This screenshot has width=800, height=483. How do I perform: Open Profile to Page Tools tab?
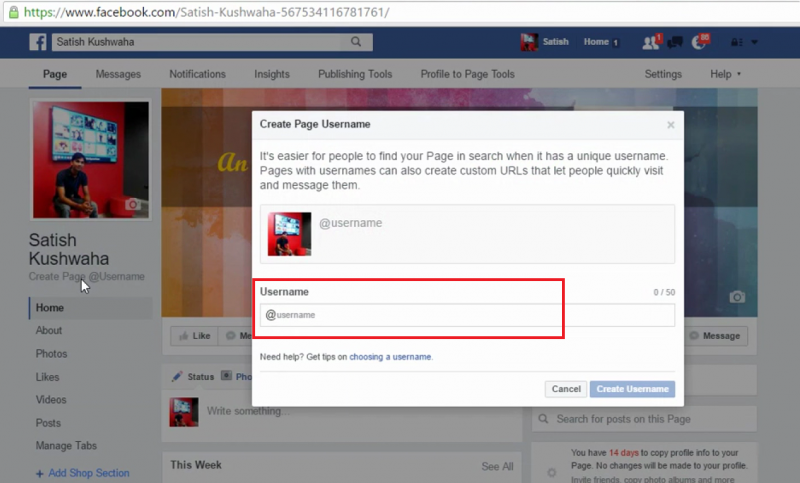[x=467, y=74]
